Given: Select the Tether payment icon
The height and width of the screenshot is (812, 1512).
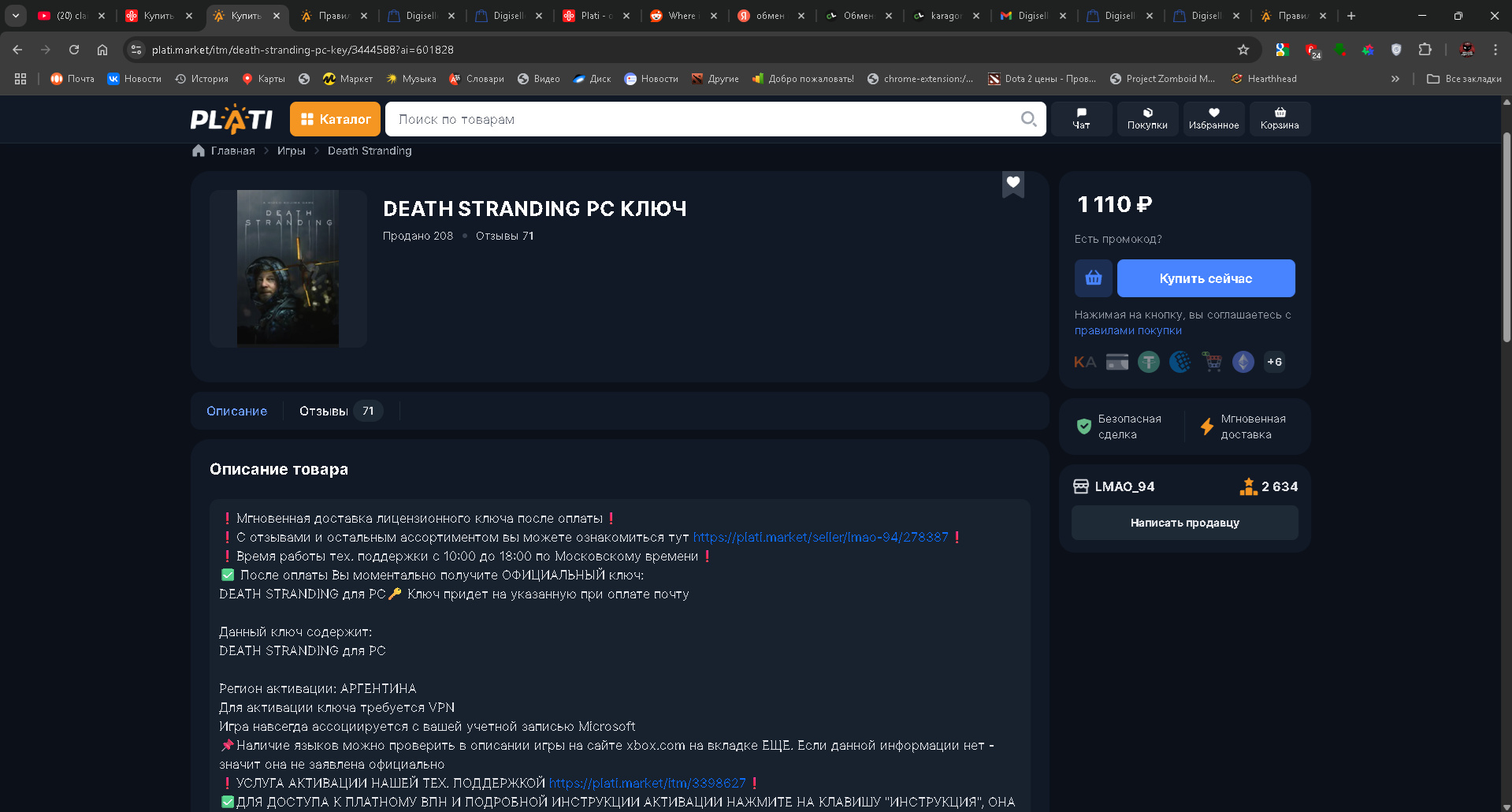Looking at the screenshot, I should click(x=1149, y=362).
